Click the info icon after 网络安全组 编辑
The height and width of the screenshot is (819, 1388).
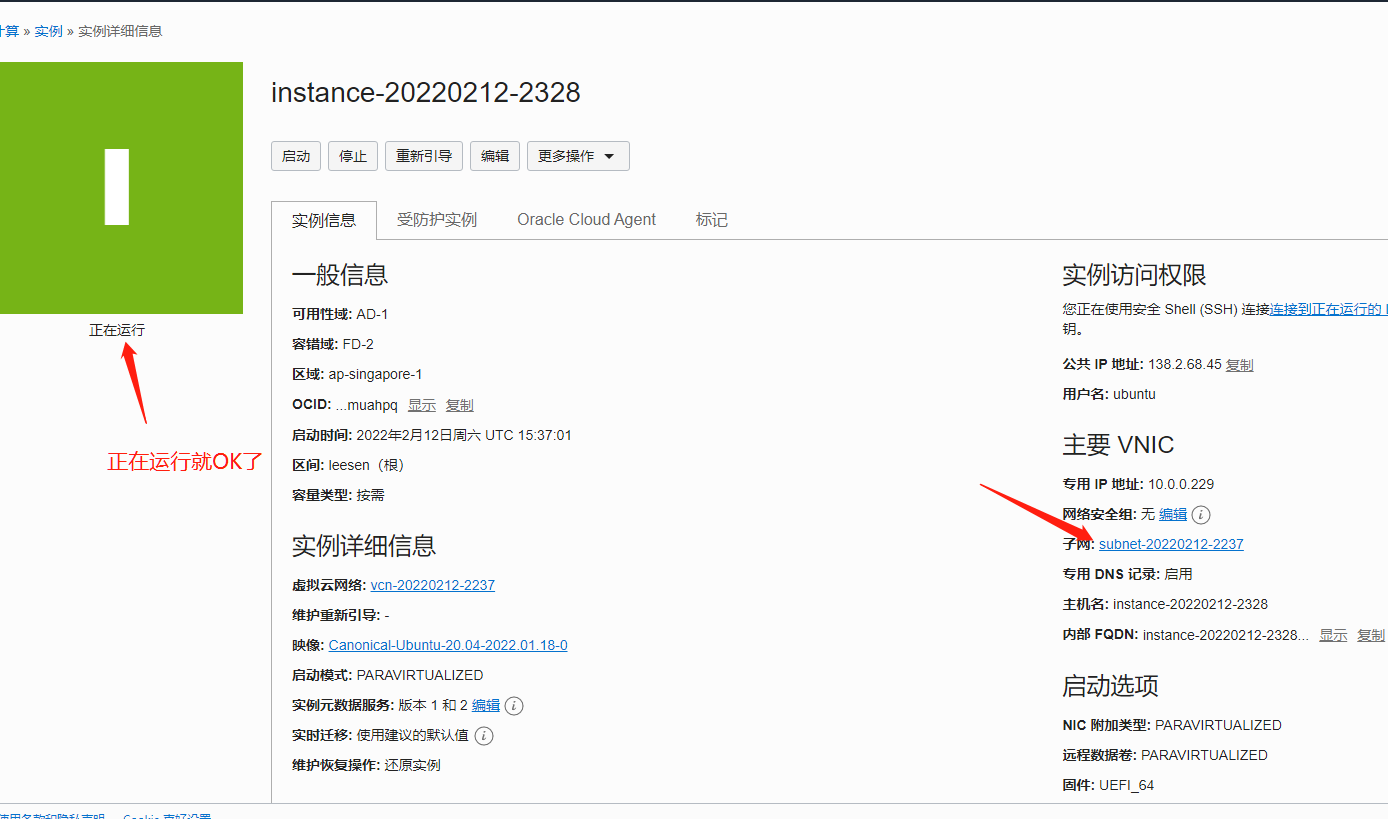coord(1200,514)
